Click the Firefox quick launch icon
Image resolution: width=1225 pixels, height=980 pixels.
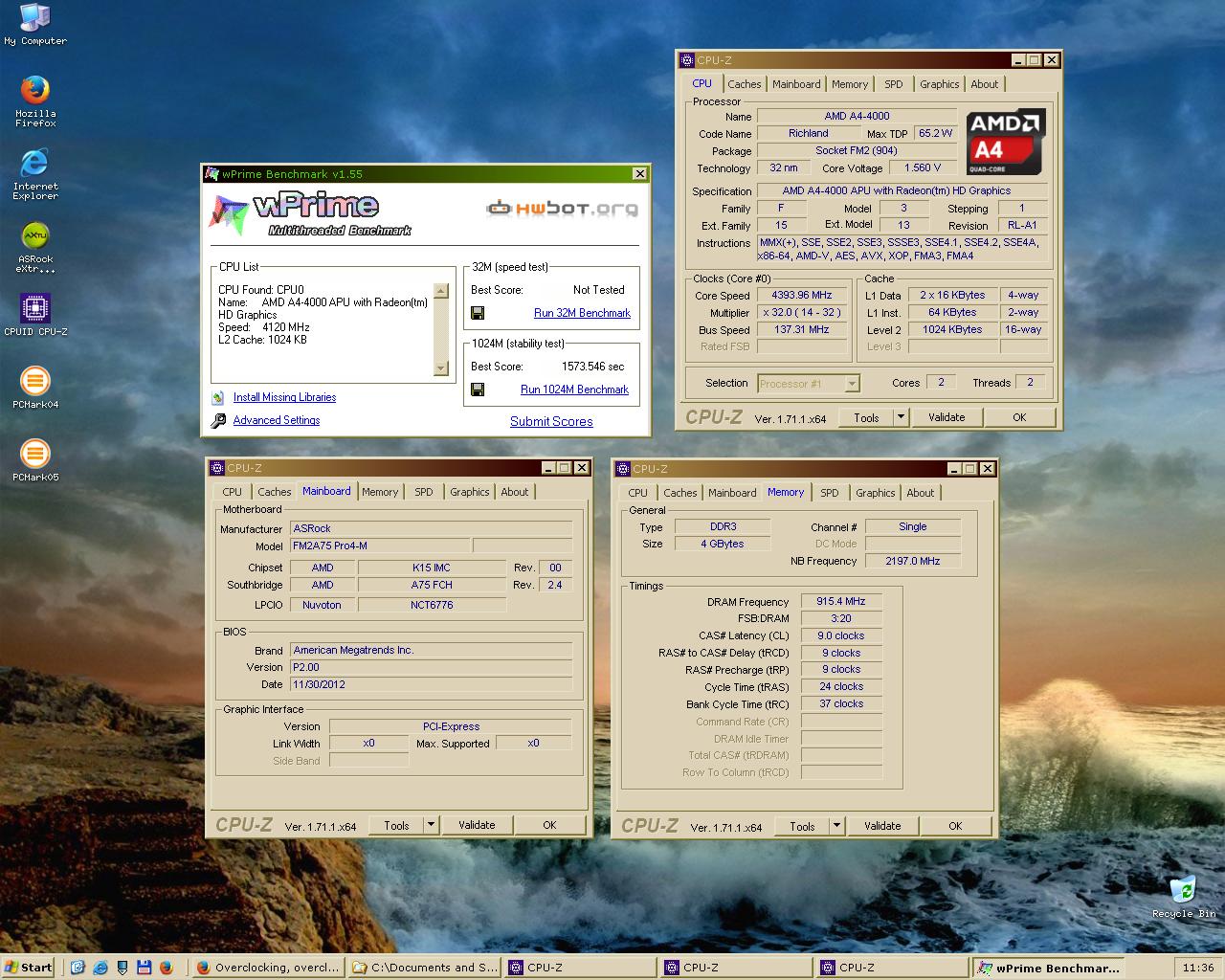pyautogui.click(x=166, y=968)
